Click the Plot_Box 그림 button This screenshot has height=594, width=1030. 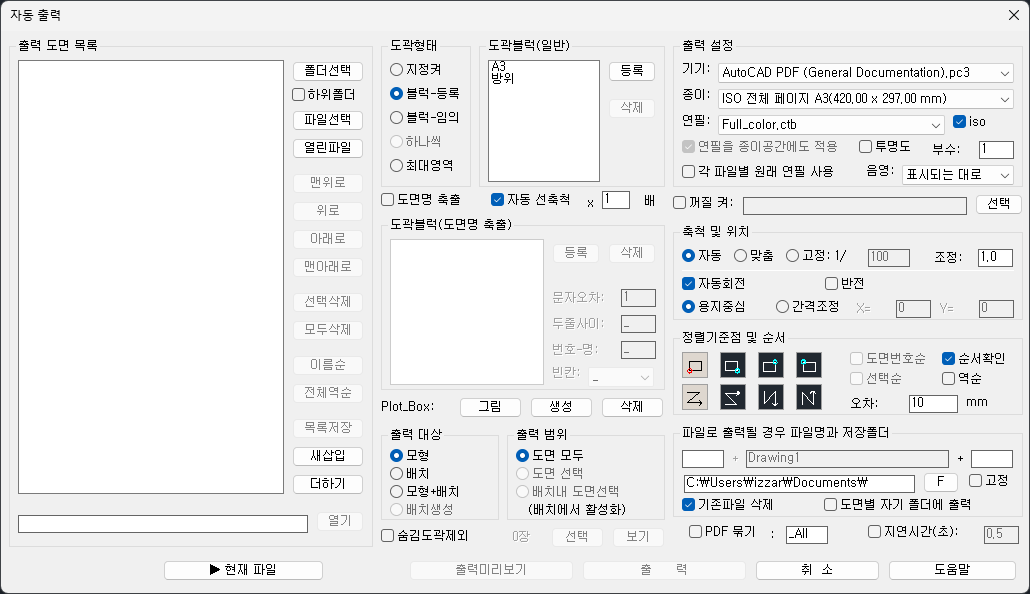[x=490, y=407]
